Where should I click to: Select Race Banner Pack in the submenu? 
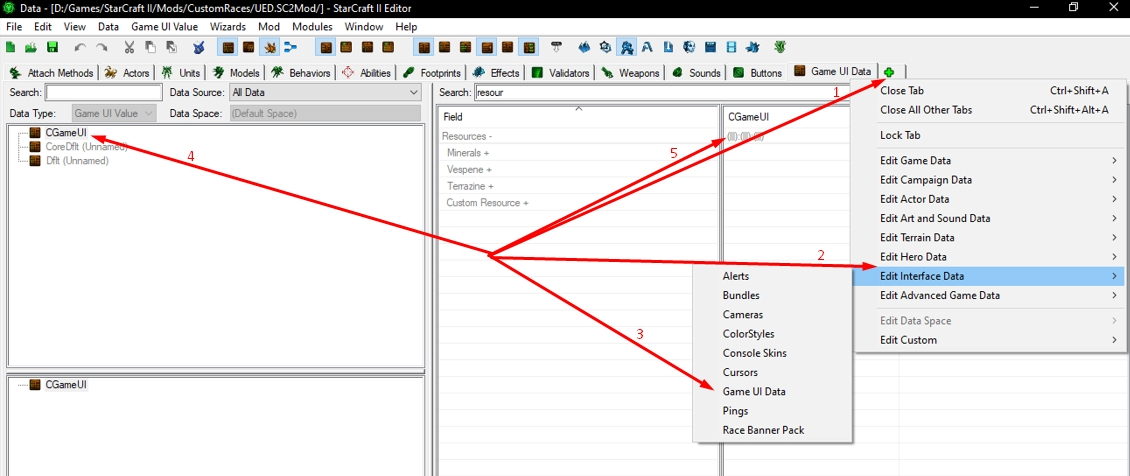click(772, 430)
